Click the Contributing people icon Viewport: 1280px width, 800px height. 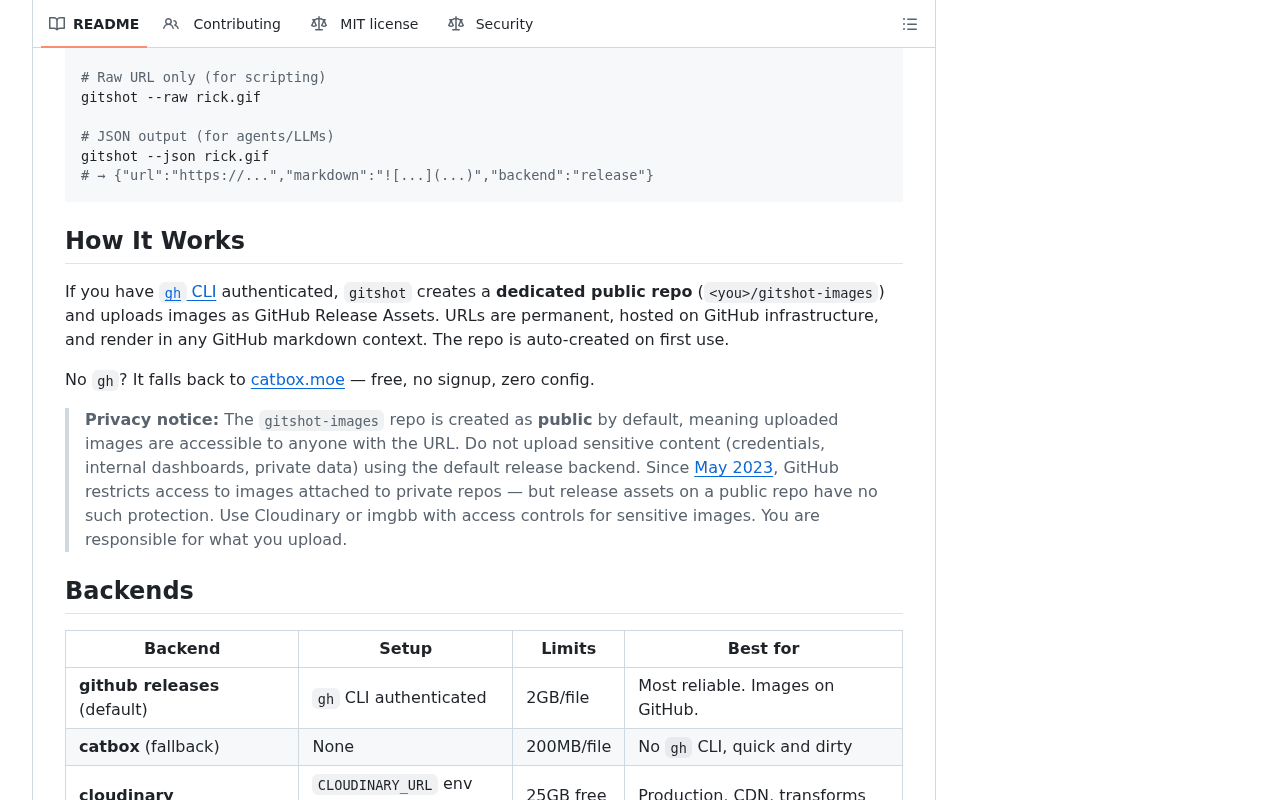pos(171,24)
